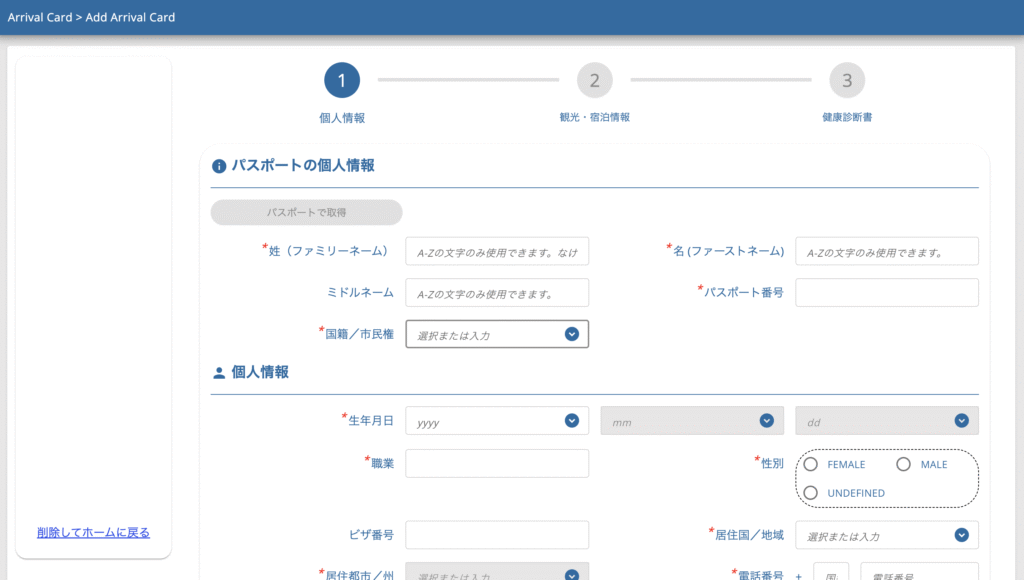Go to step 2 観光・宿泊情報 circle

[594, 80]
